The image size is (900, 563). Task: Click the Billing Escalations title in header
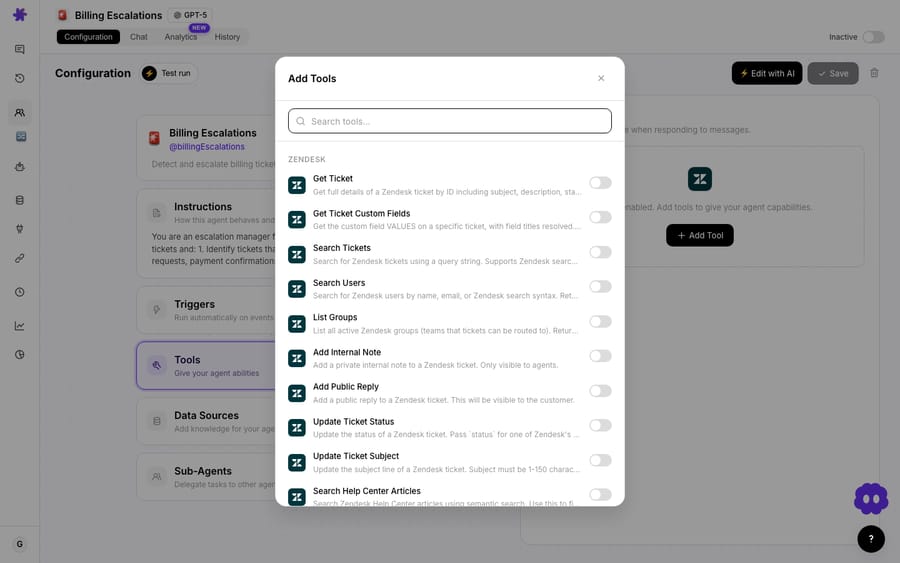(118, 15)
